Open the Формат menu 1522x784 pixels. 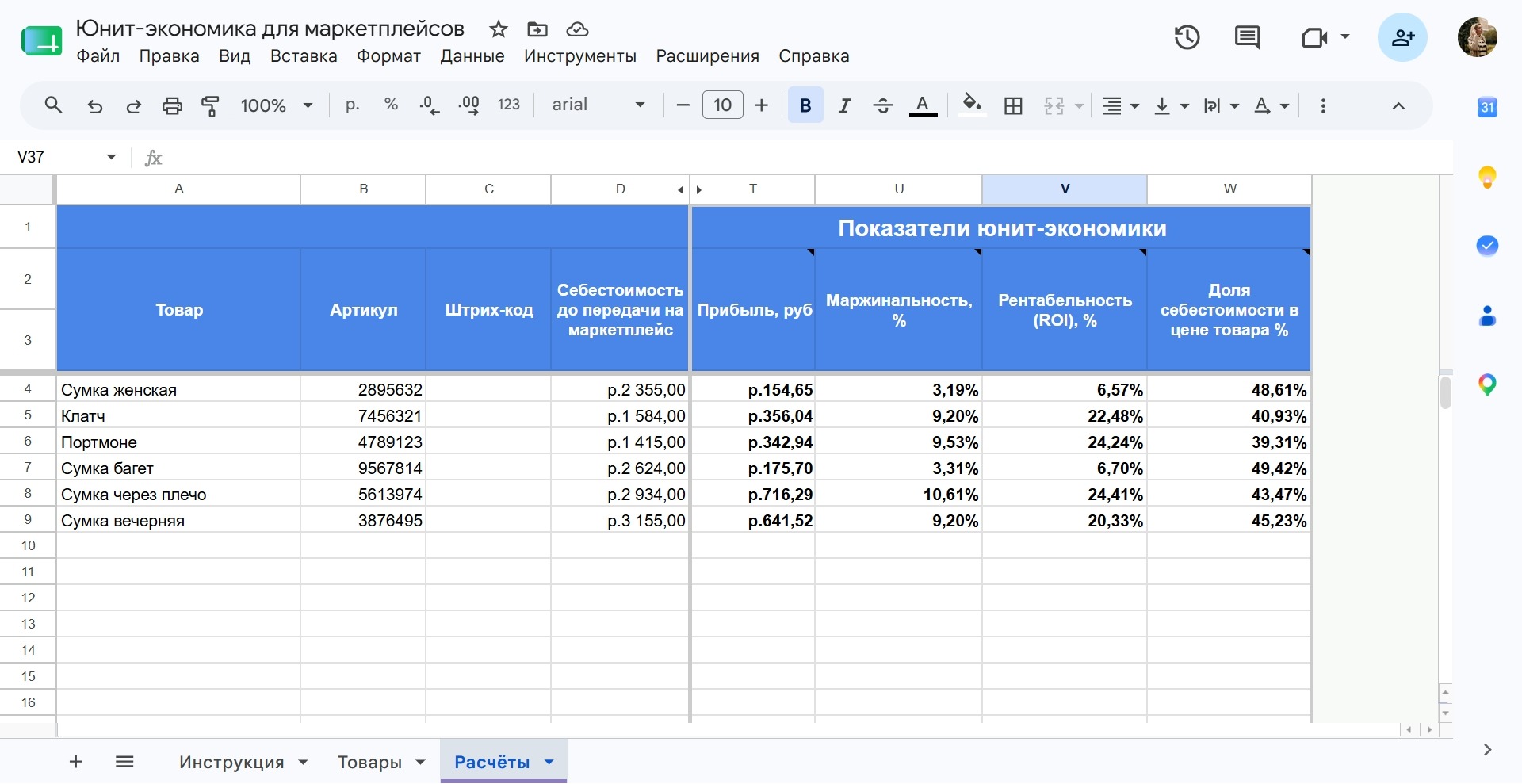388,56
